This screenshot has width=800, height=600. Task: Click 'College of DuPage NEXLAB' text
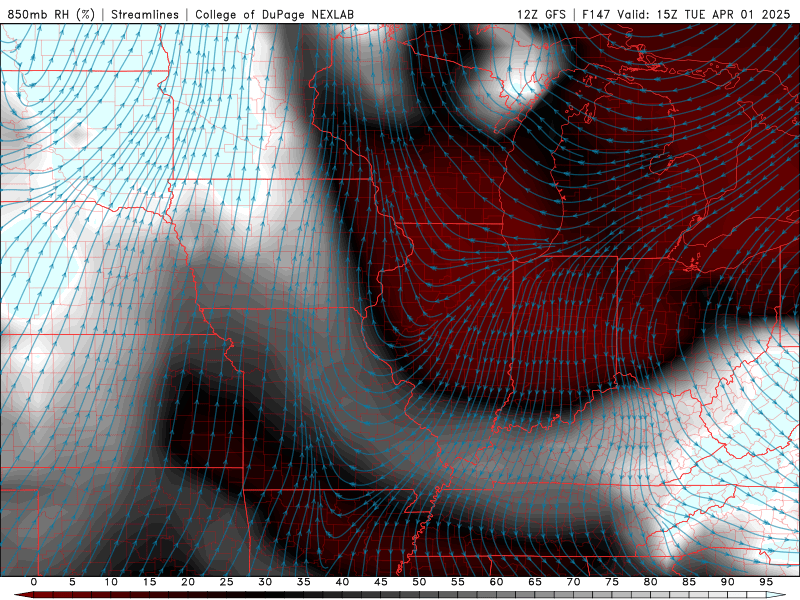[x=274, y=14]
